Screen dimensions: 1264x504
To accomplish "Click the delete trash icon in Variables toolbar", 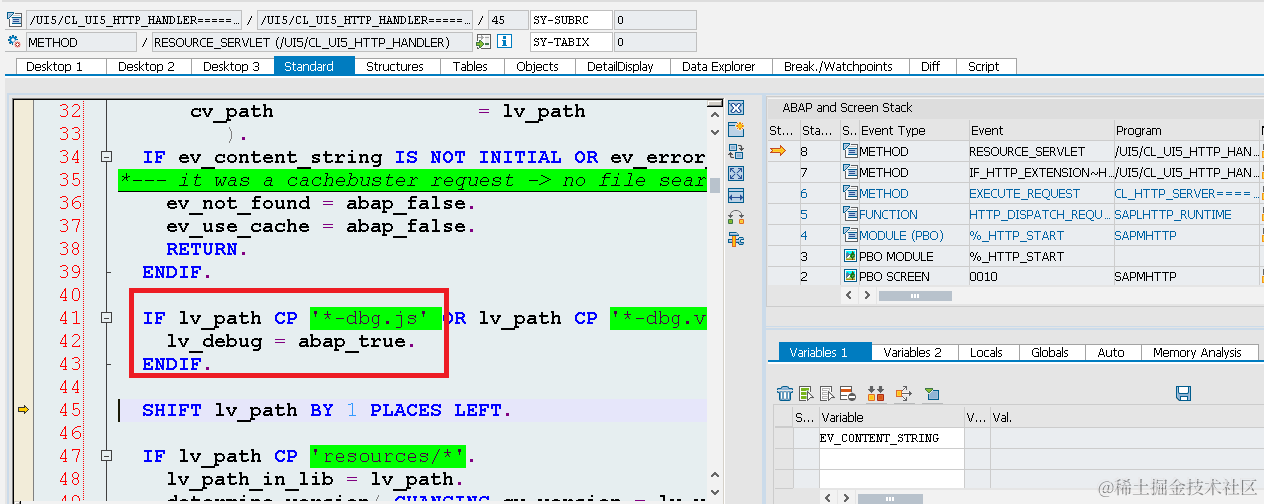I will 785,394.
